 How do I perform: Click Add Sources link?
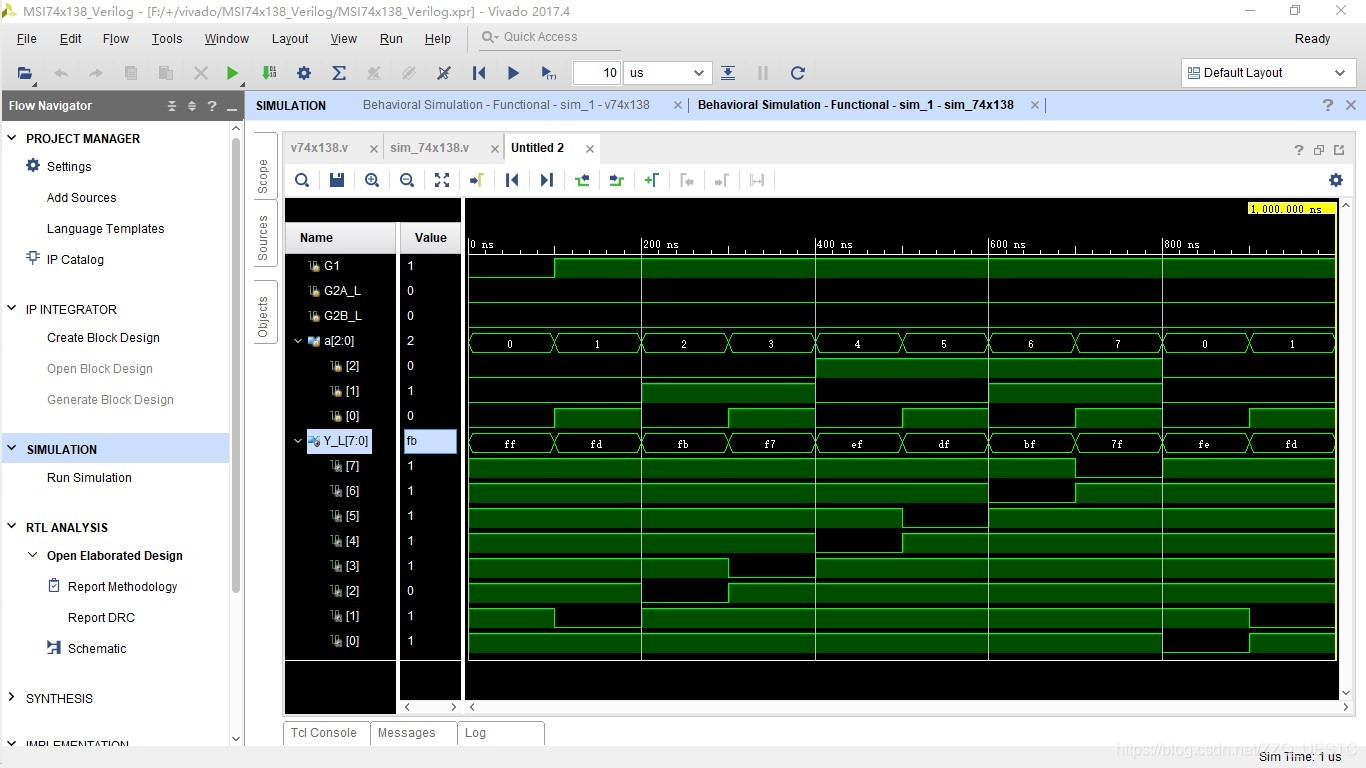point(81,198)
